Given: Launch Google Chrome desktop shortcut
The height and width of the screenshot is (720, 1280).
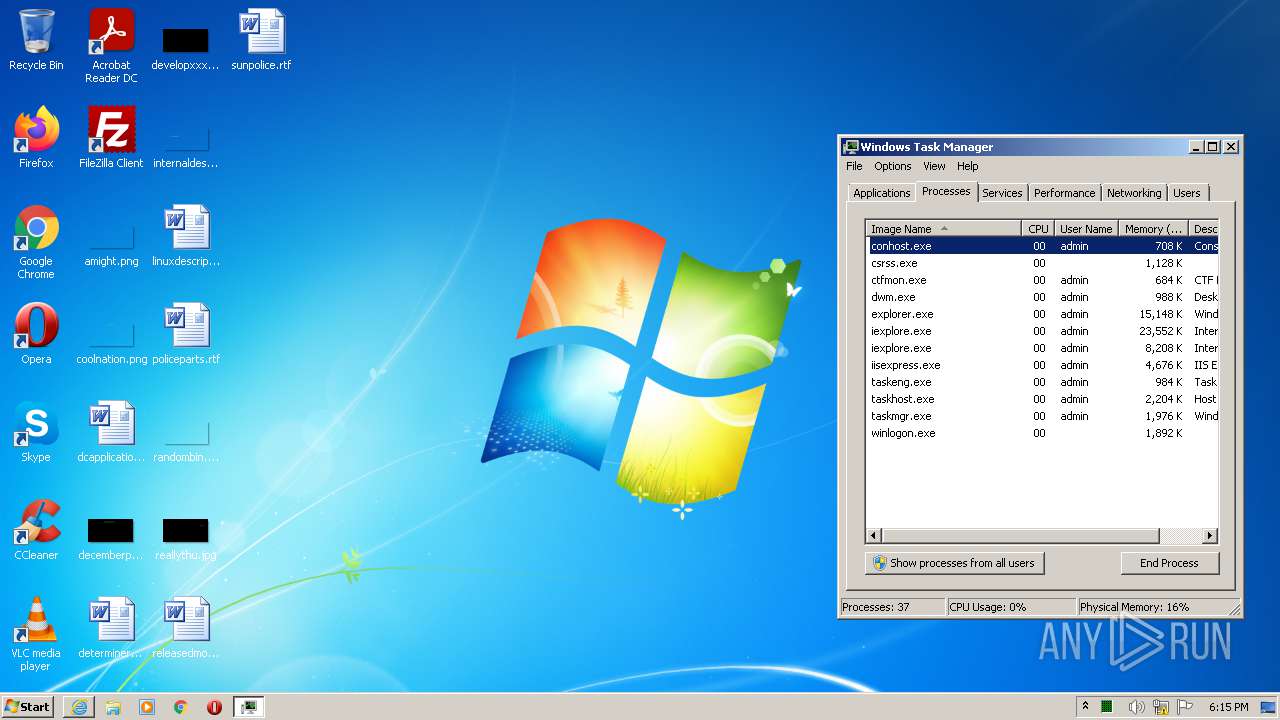Looking at the screenshot, I should pyautogui.click(x=36, y=242).
